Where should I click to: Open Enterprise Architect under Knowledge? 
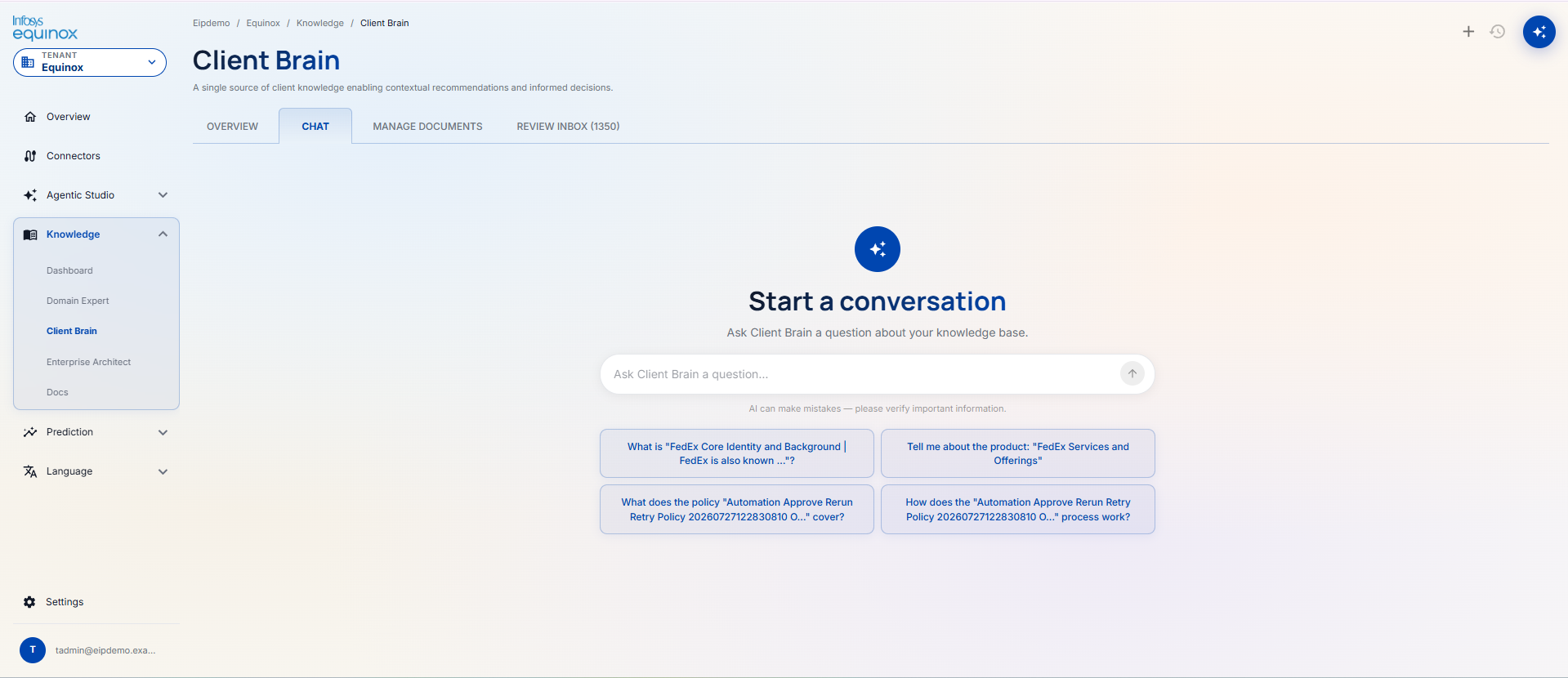coord(88,362)
